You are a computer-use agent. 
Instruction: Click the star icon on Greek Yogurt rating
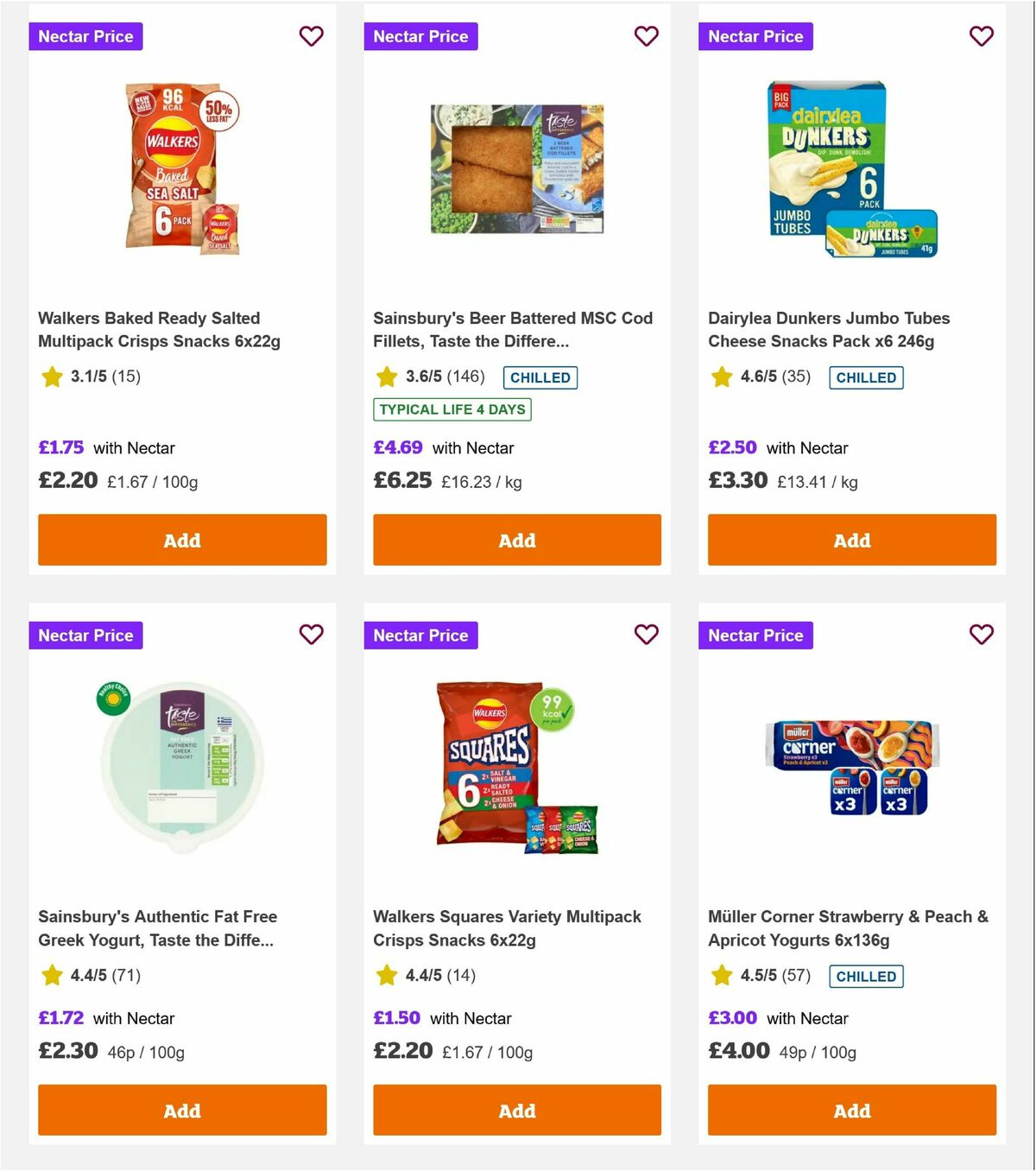[51, 976]
